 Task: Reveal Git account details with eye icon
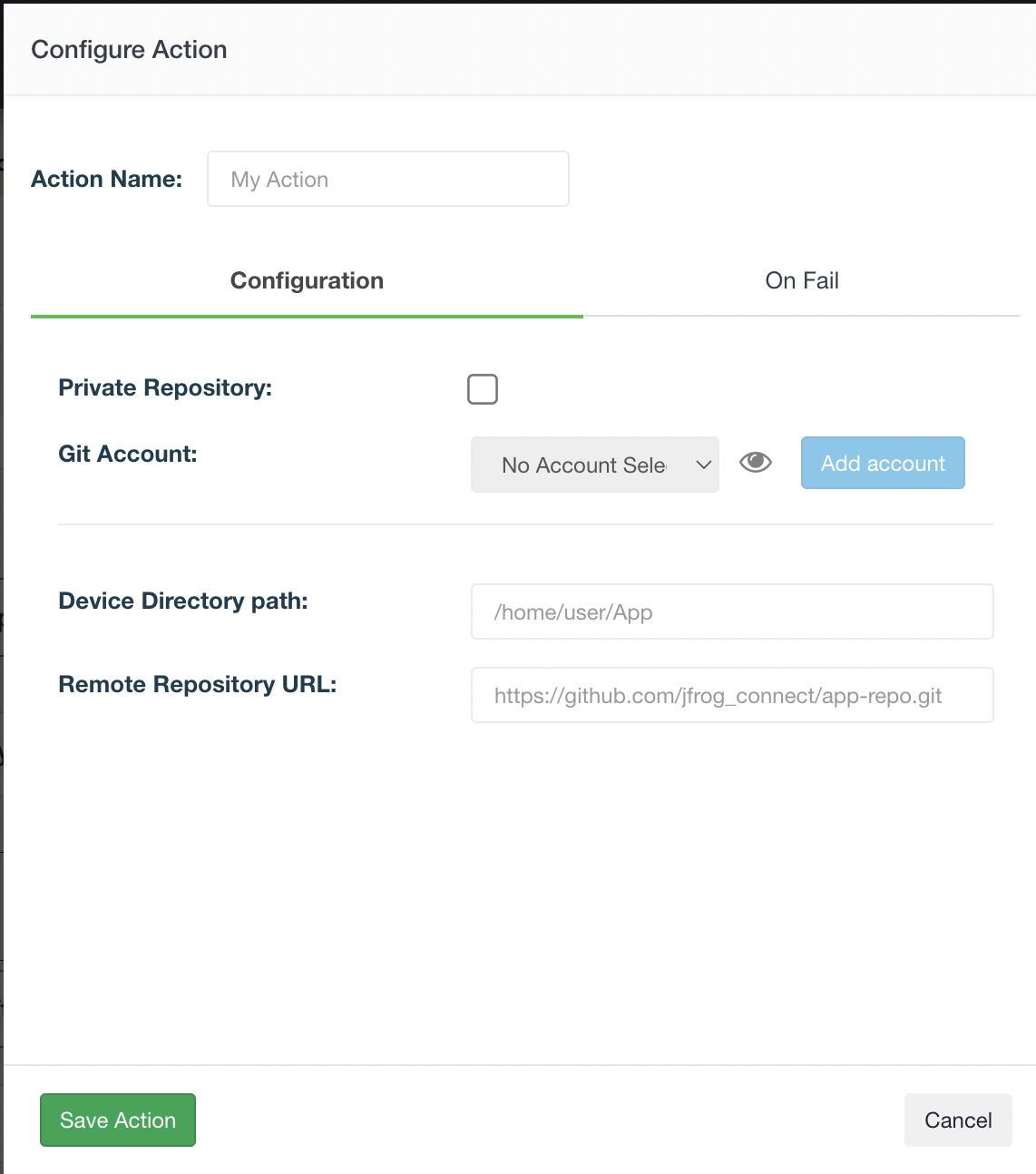click(755, 463)
